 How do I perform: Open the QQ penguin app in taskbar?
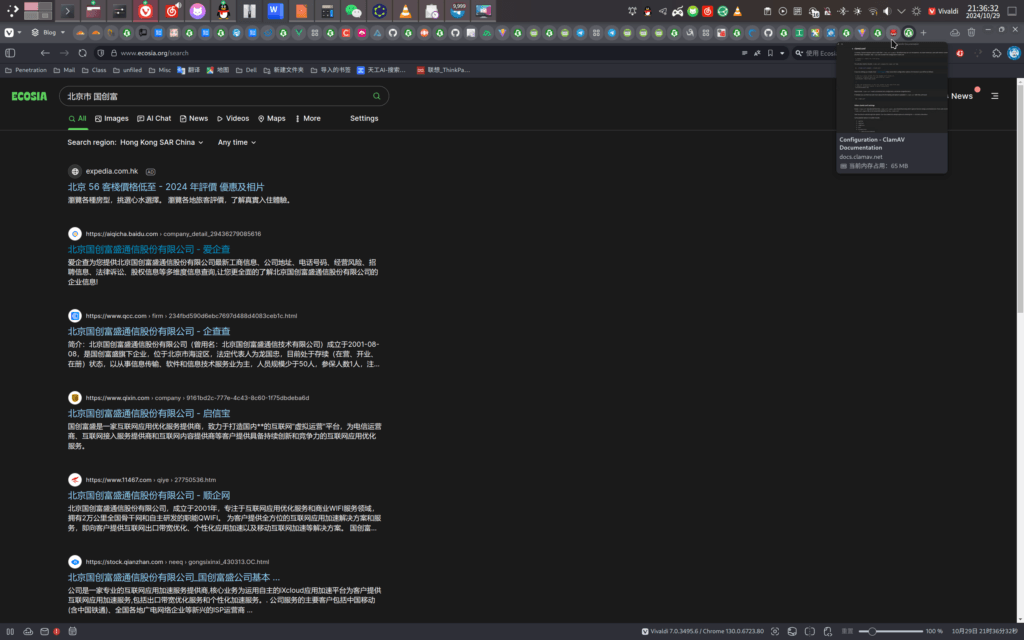(x=223, y=11)
